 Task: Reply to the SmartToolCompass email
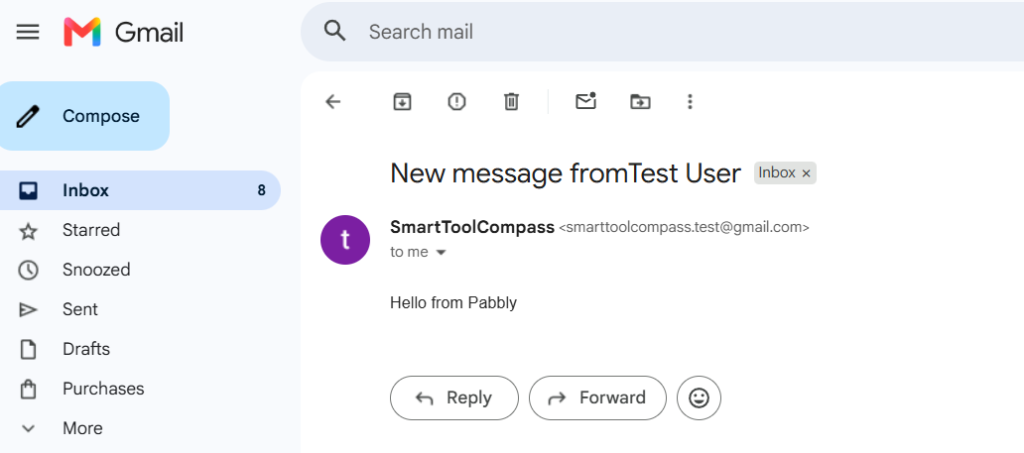pos(455,398)
